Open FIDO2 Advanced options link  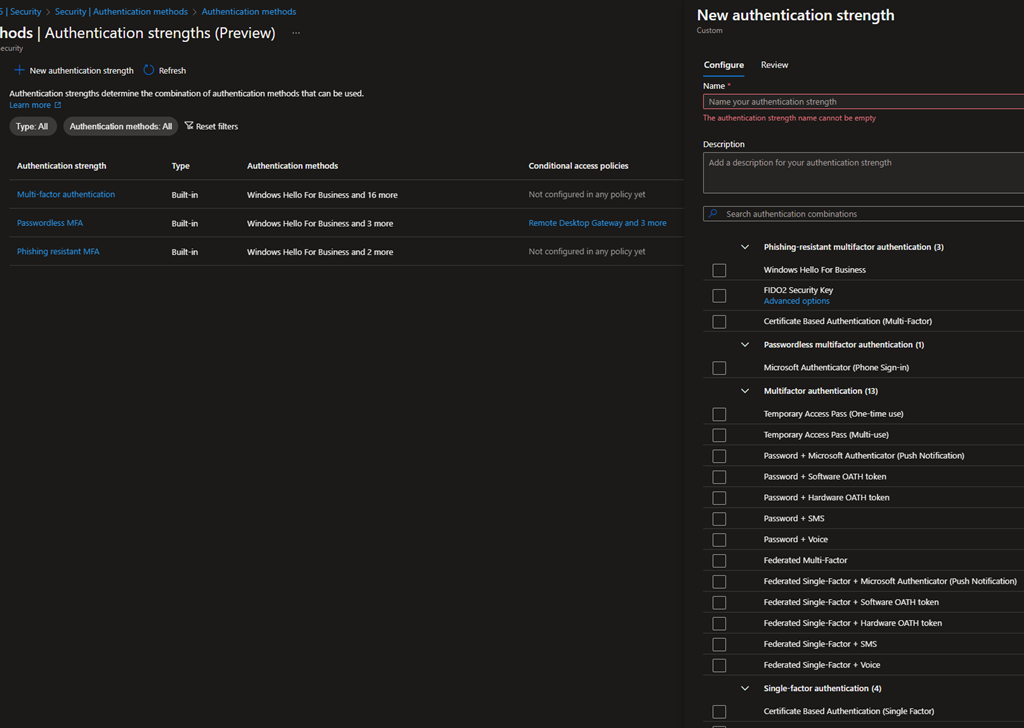(x=796, y=301)
